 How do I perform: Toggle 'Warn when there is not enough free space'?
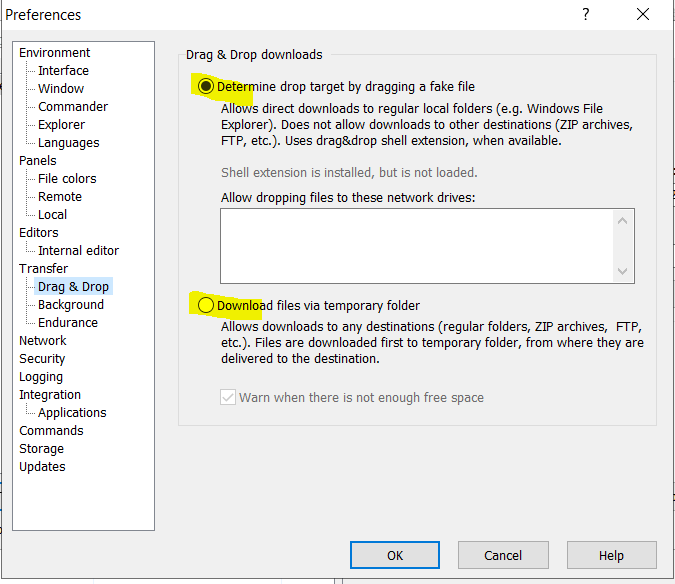click(x=228, y=397)
